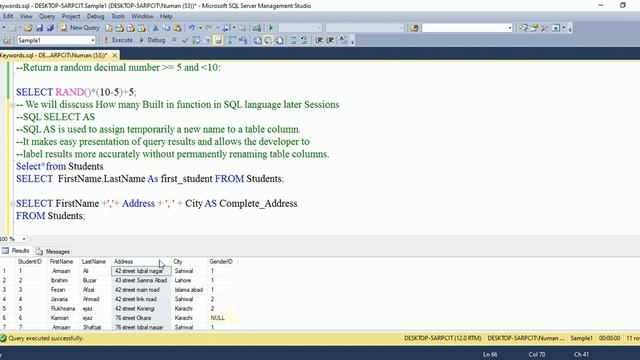Open the Edit menu
The width and height of the screenshot is (640, 360).
coord(8,16)
